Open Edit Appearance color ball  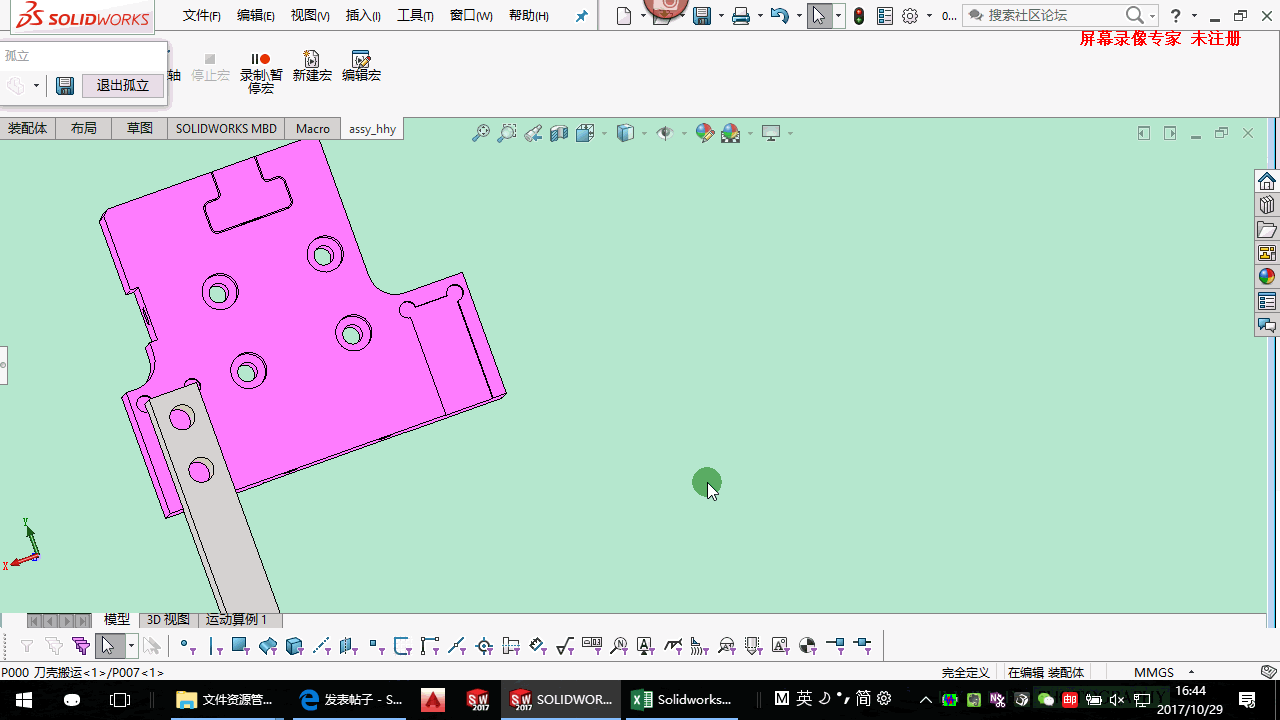click(x=705, y=133)
